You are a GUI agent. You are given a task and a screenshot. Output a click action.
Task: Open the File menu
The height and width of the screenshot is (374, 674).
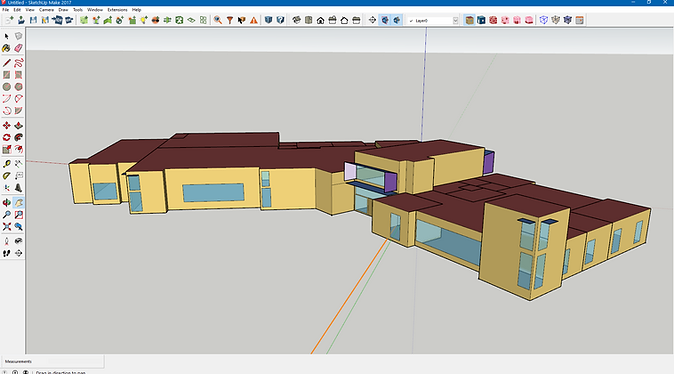tap(6, 9)
